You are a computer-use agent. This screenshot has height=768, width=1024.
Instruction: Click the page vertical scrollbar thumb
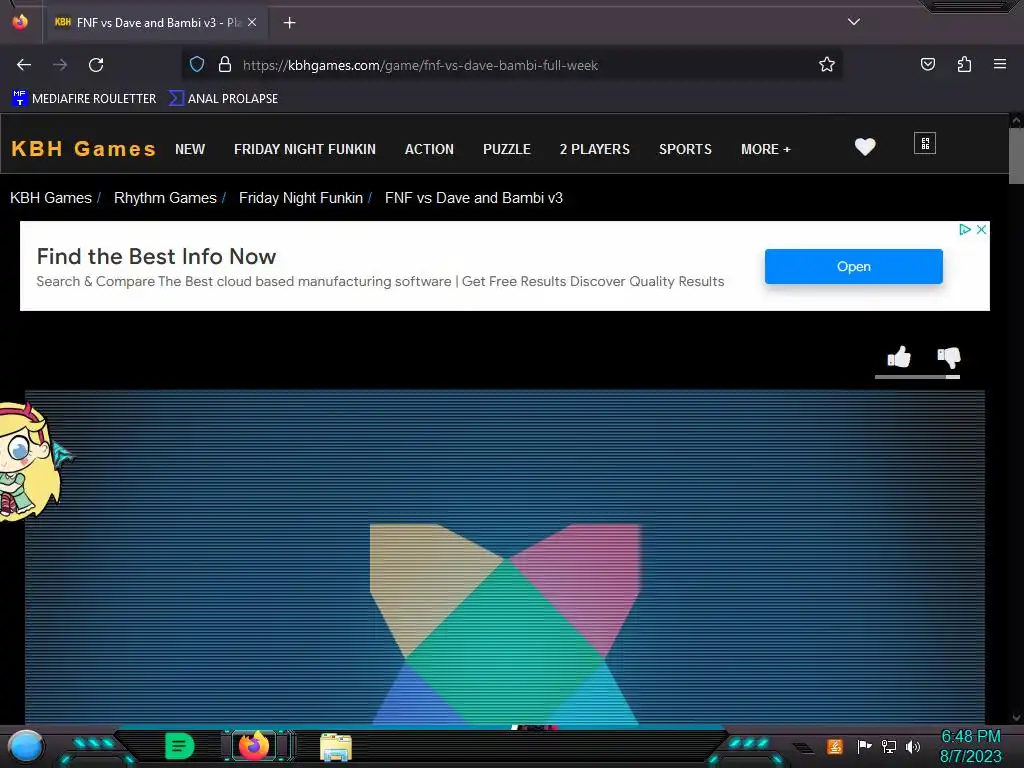1016,155
